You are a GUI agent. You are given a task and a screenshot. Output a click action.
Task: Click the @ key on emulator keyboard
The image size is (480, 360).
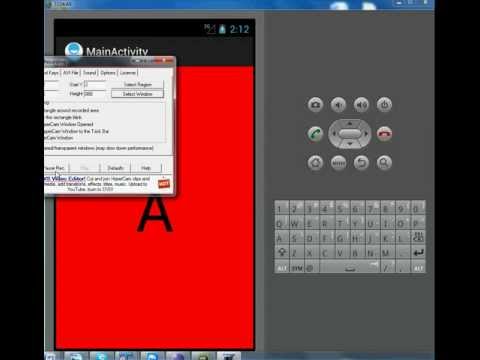coord(311,268)
